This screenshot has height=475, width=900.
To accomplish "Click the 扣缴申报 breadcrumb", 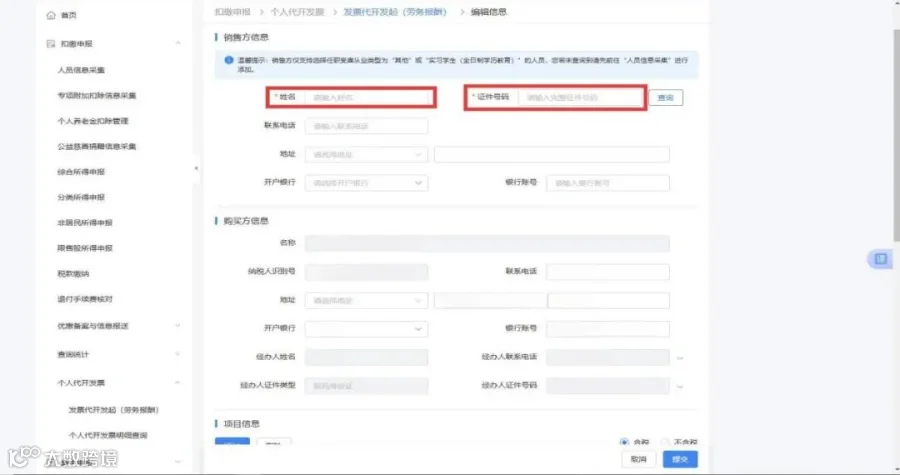I will point(232,12).
